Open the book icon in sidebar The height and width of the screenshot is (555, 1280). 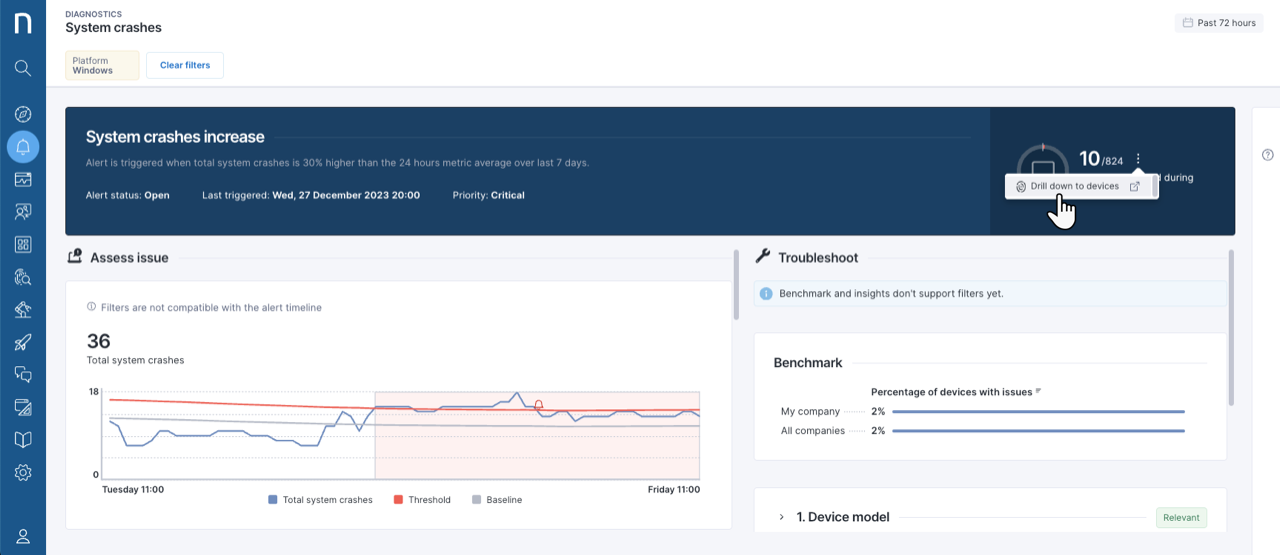[x=23, y=439]
